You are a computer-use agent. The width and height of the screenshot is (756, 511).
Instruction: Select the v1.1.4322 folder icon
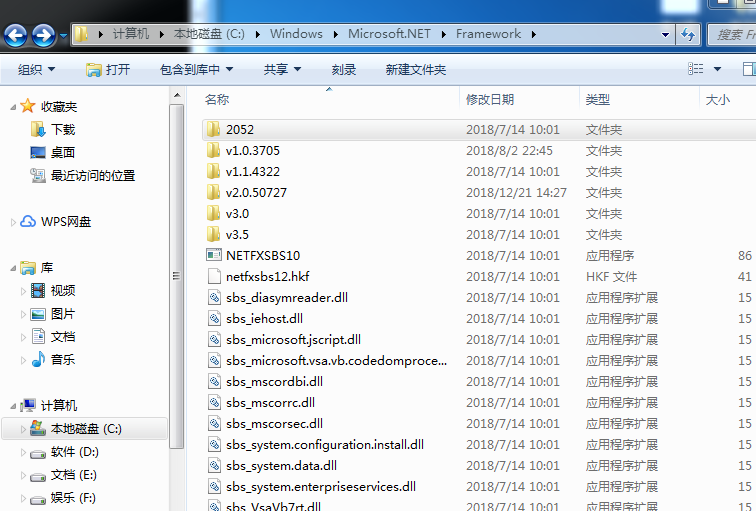[x=213, y=171]
